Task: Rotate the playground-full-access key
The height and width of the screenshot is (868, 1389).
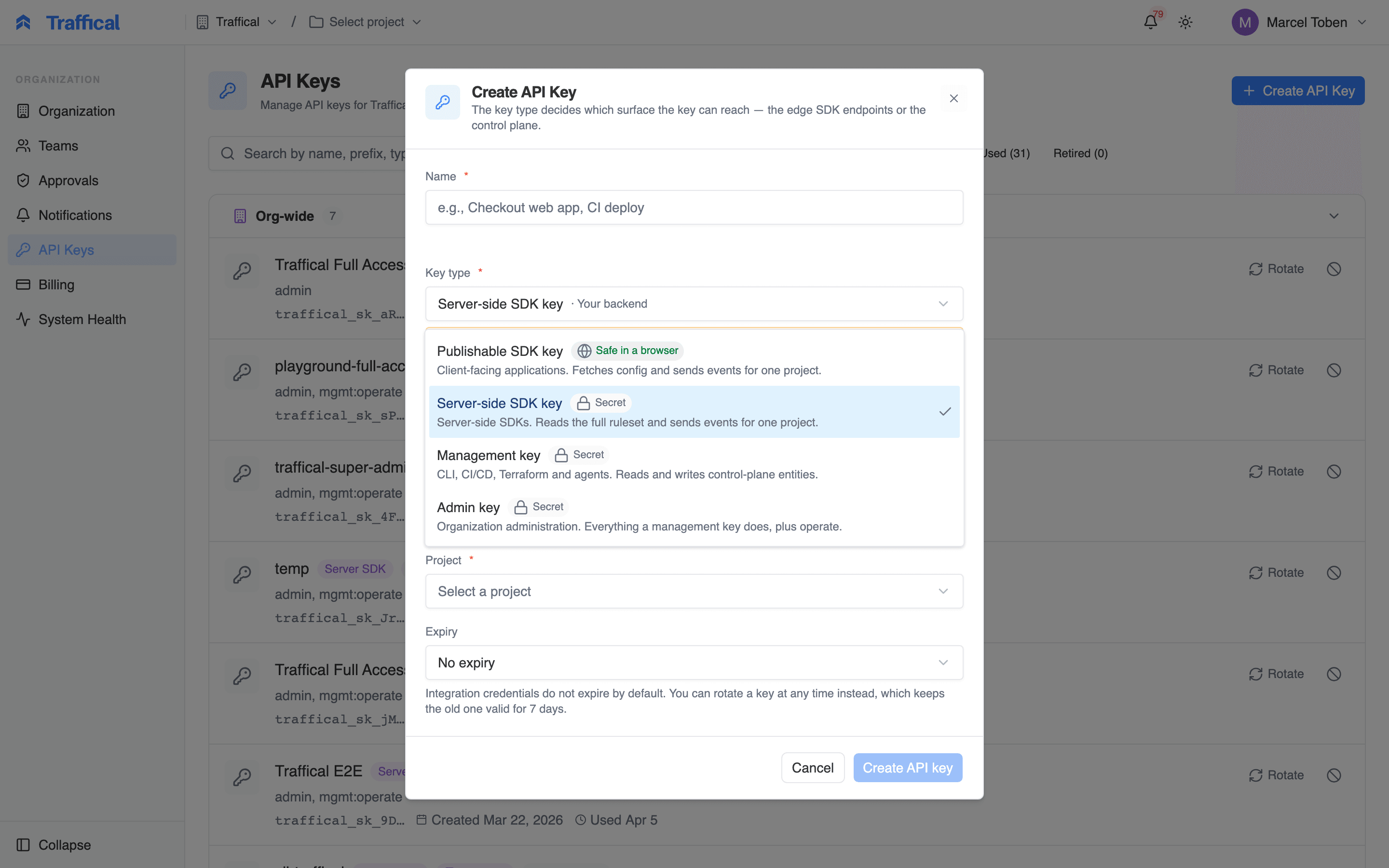Action: tap(1276, 370)
